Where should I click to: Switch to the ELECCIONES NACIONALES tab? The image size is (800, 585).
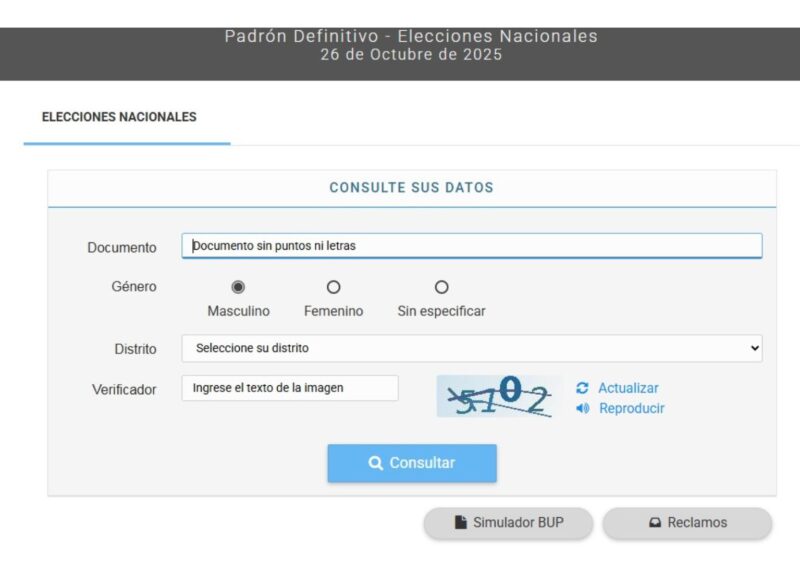coord(119,117)
